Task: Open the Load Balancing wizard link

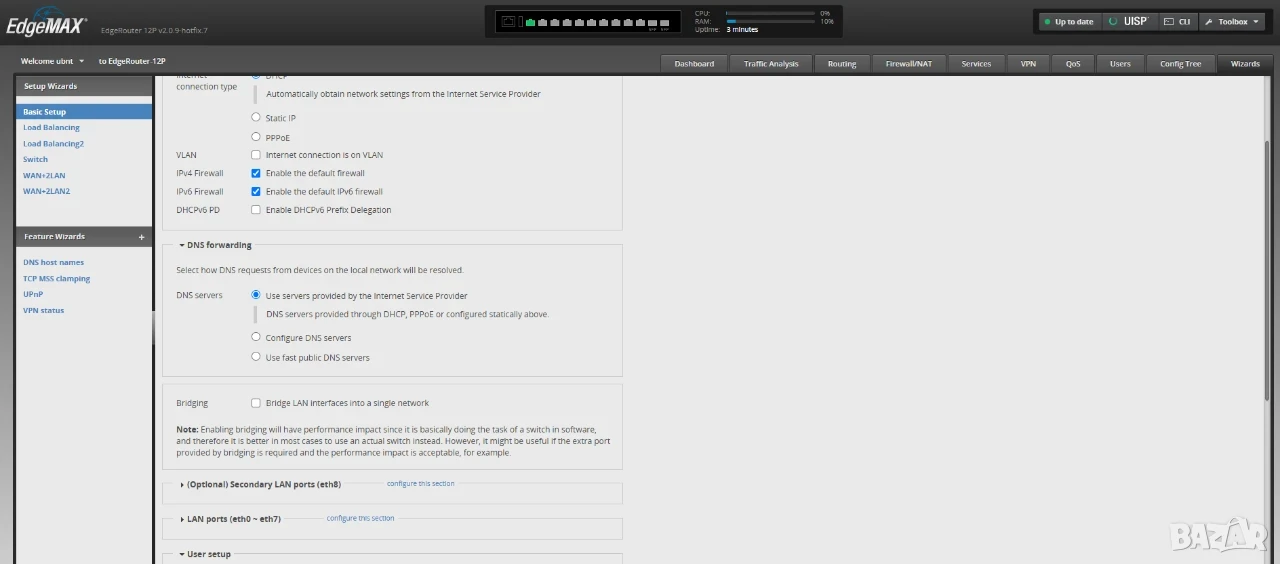Action: 52,128
